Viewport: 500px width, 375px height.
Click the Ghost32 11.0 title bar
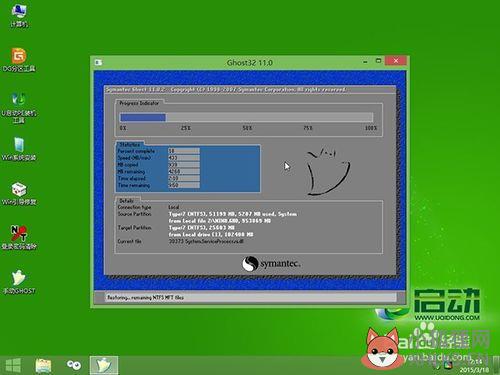[249, 62]
